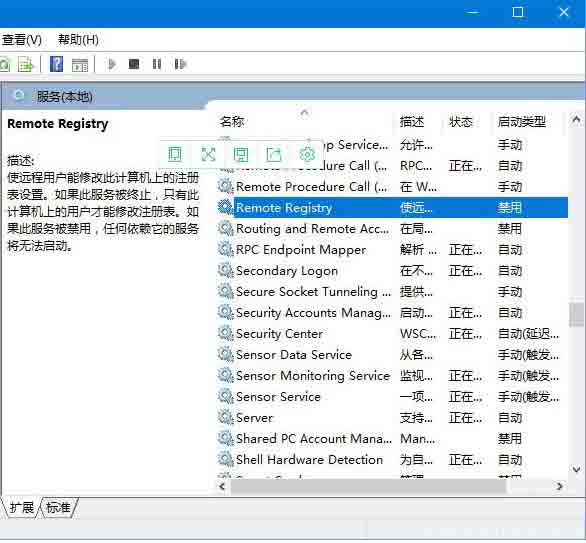Select the Sensor Monitoring Service row
This screenshot has width=586, height=543.
click(x=392, y=375)
